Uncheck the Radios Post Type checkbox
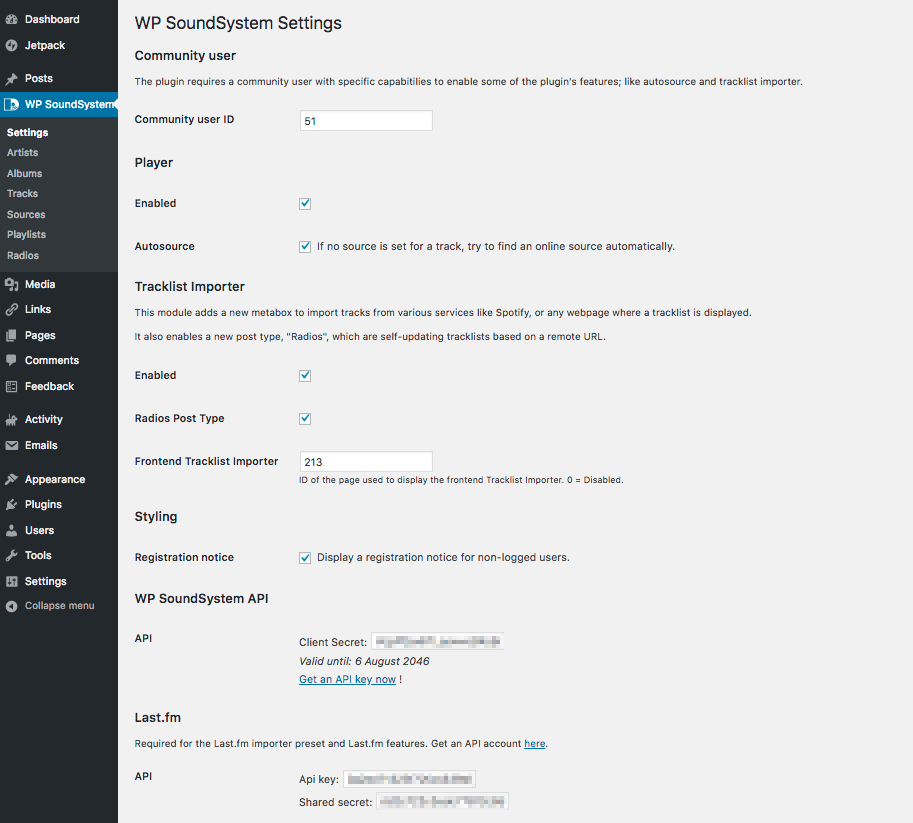 pyautogui.click(x=305, y=419)
